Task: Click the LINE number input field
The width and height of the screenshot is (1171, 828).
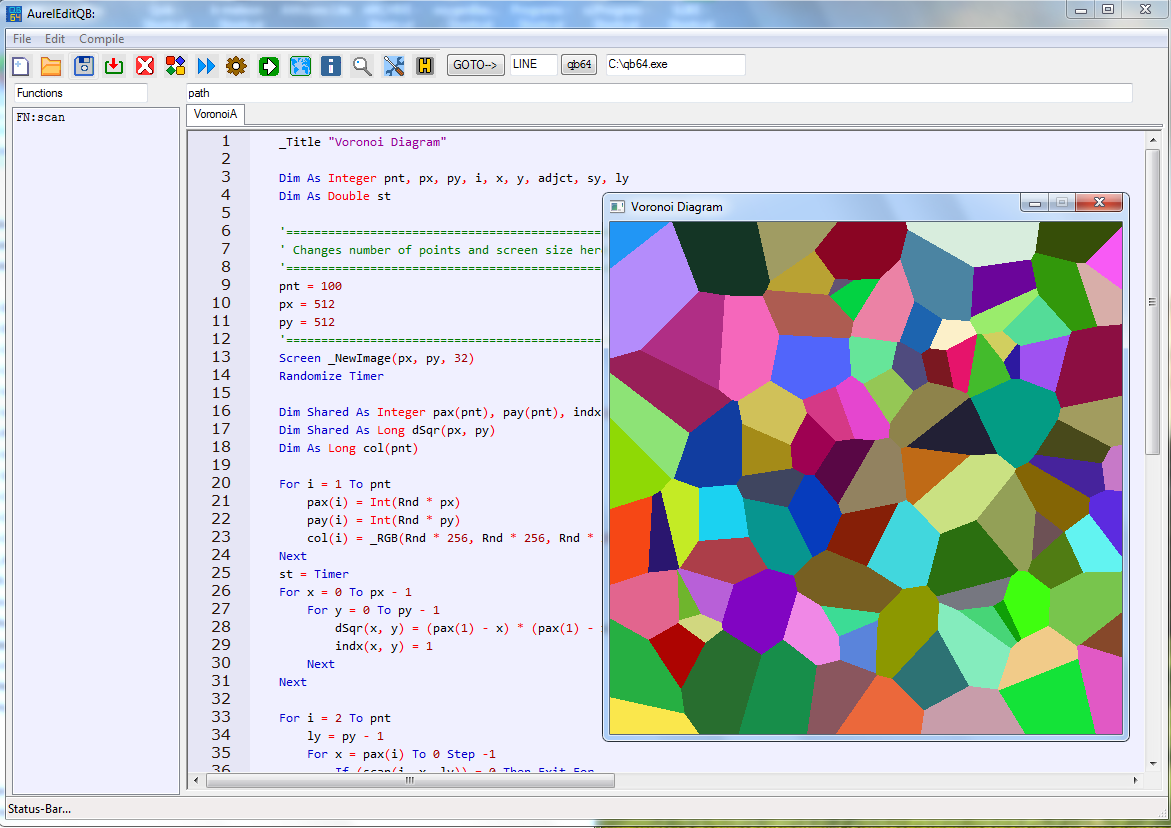Action: pos(533,64)
